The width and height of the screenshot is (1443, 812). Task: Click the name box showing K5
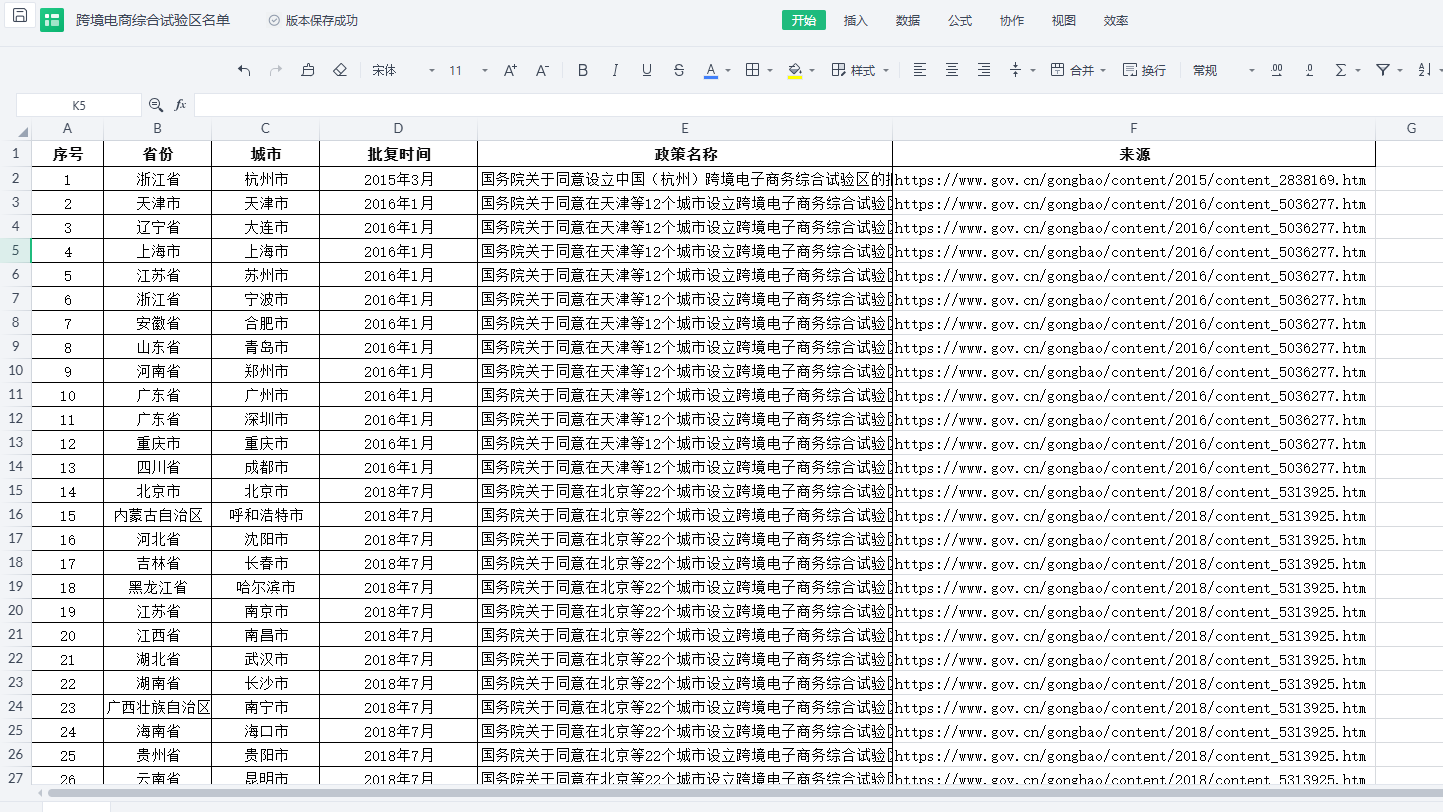[79, 105]
